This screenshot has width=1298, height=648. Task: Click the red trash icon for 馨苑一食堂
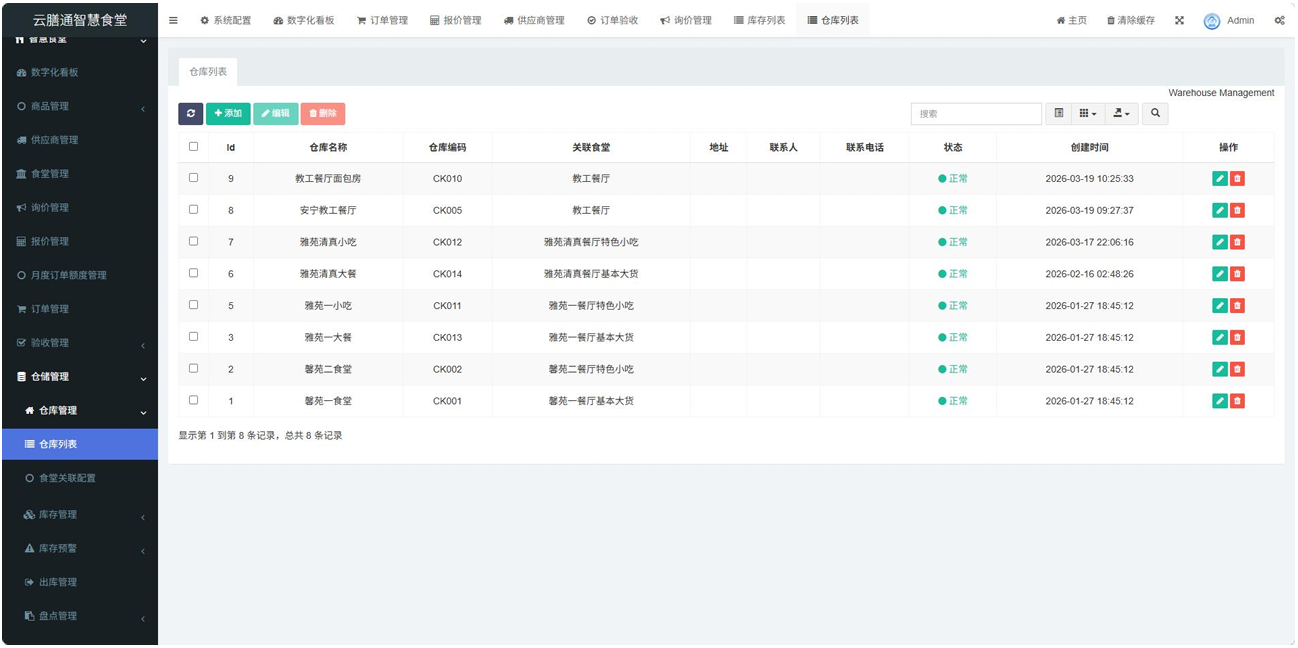click(1237, 401)
